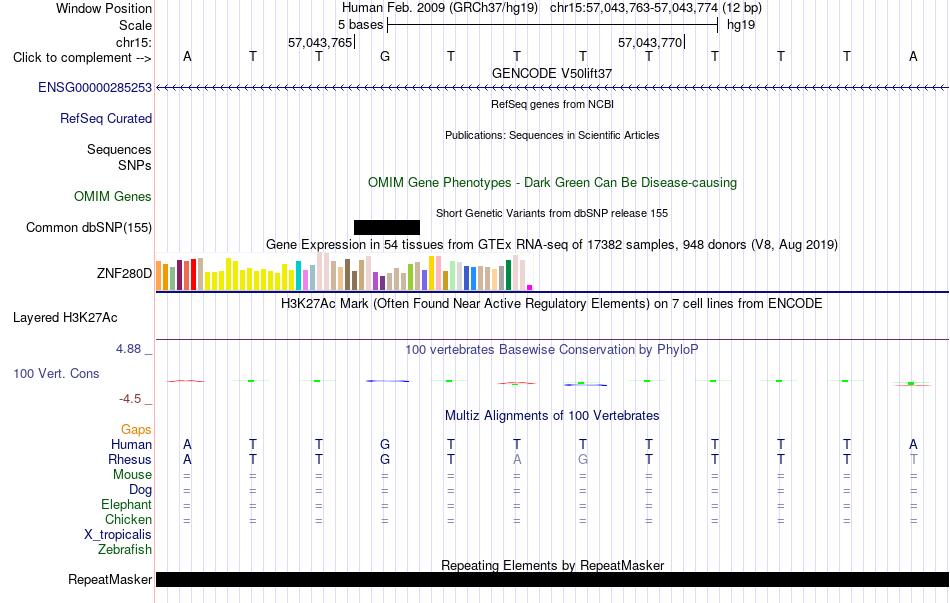Click the G base in the complement row
Image resolution: width=950 pixels, height=603 pixels.
pos(385,56)
